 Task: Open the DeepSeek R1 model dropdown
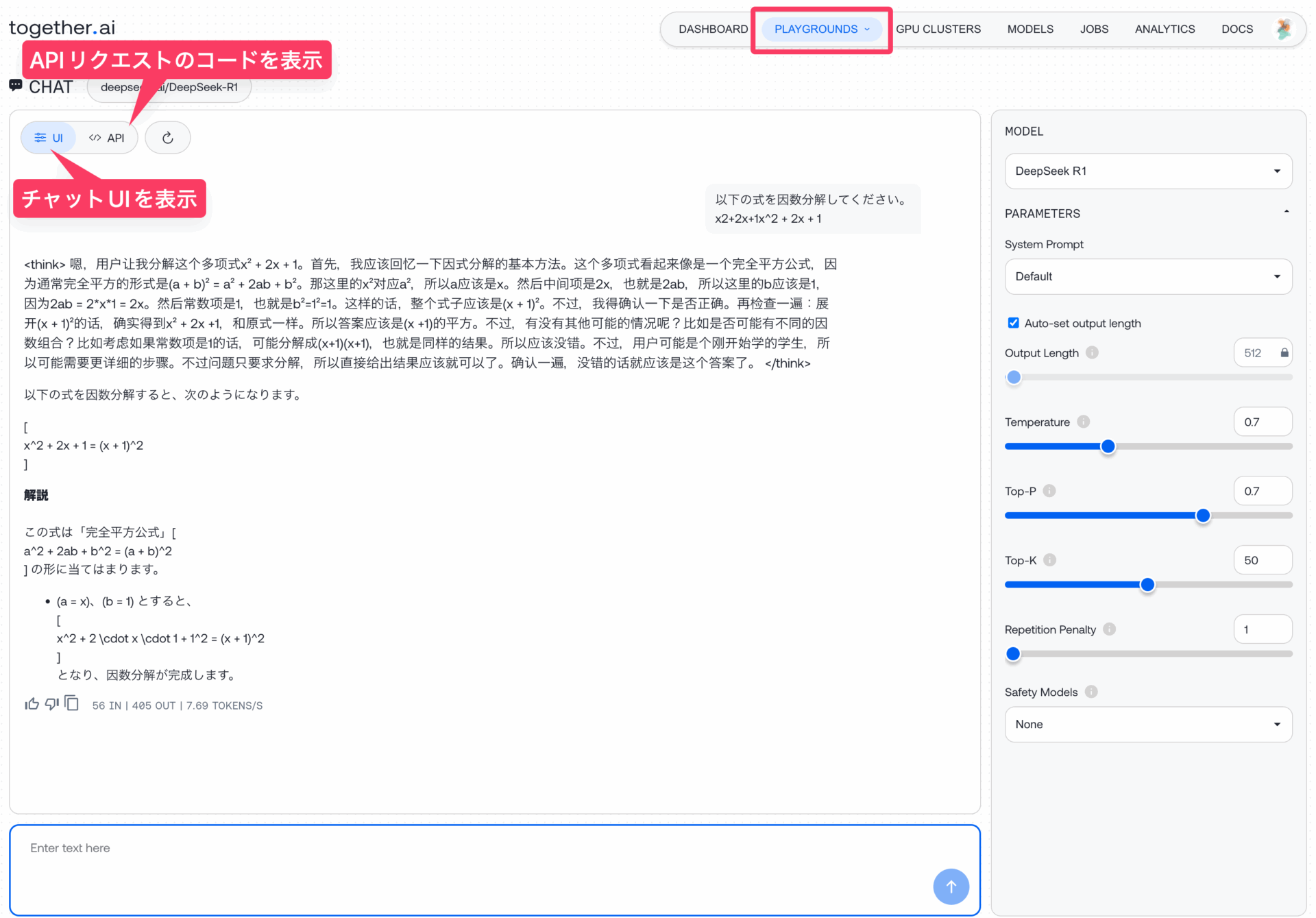tap(1148, 171)
